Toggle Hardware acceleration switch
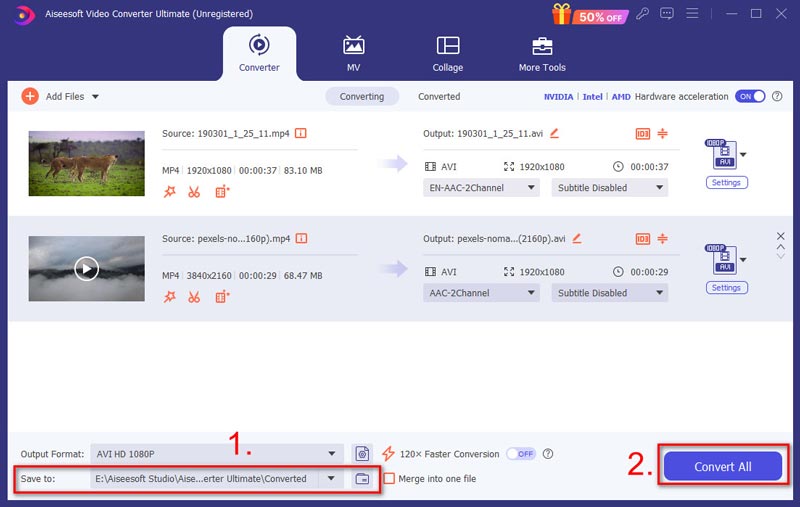 click(749, 96)
